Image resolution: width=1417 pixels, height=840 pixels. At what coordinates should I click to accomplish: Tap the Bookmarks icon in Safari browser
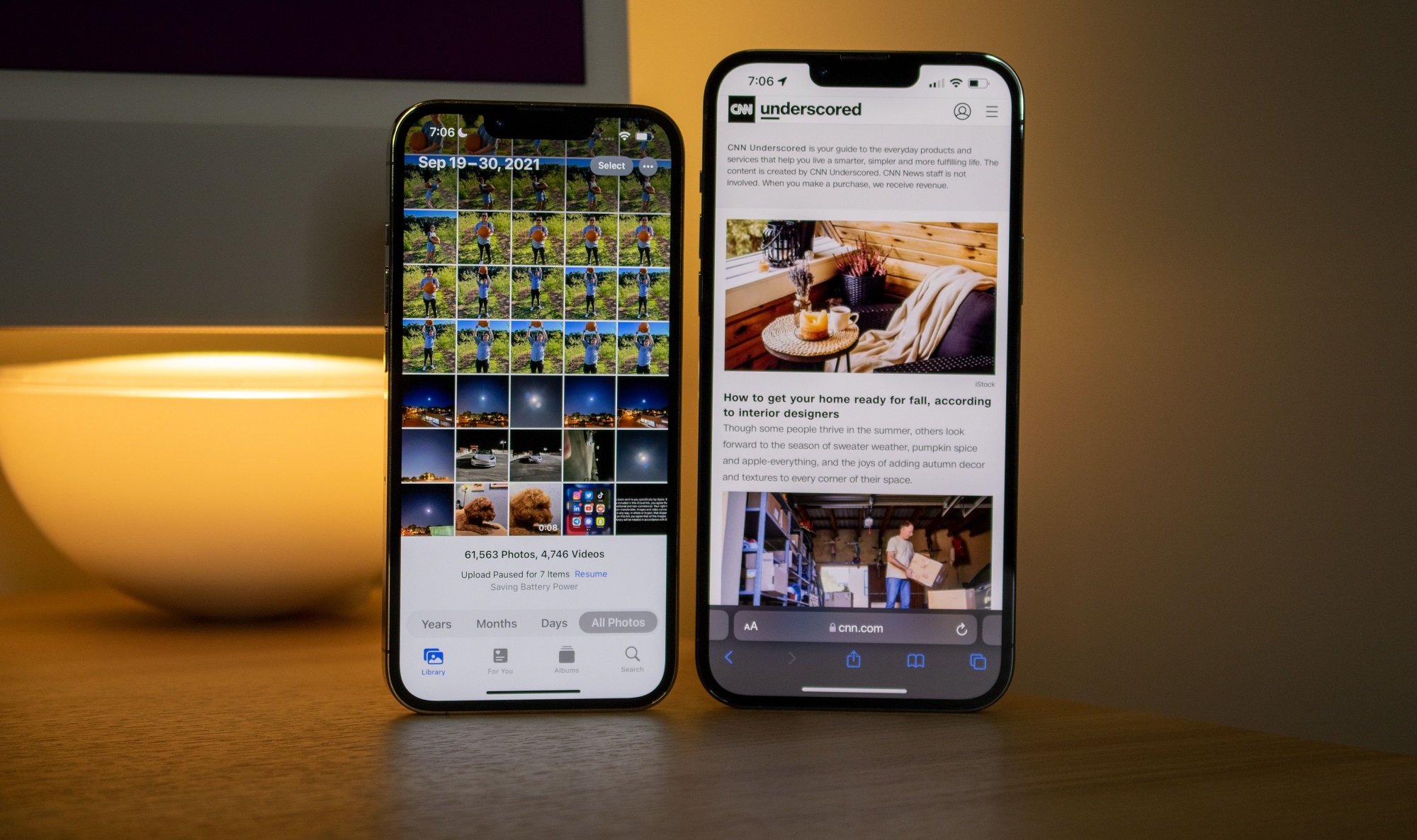pyautogui.click(x=916, y=660)
